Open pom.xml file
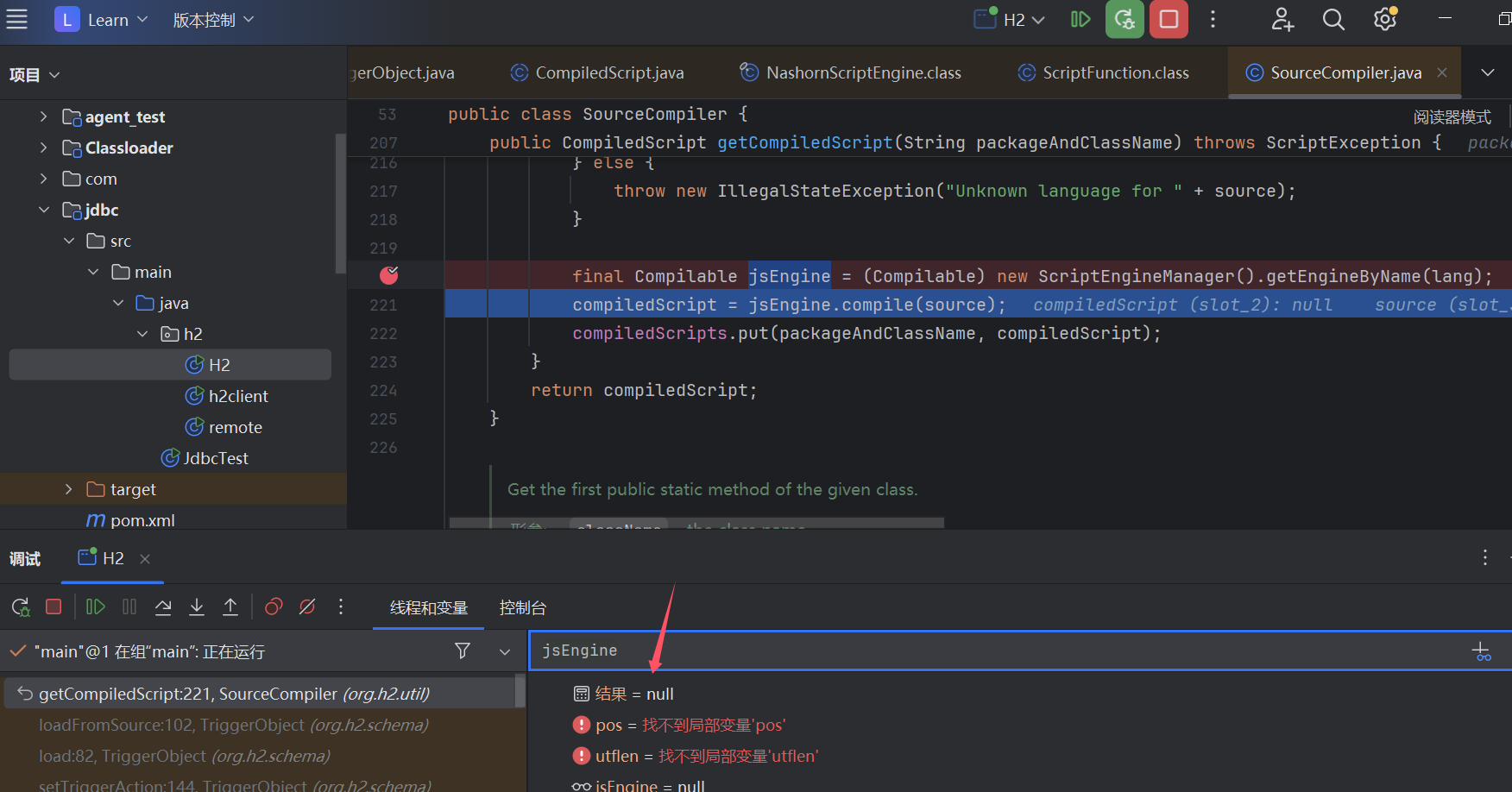The height and width of the screenshot is (792, 1512). click(131, 520)
